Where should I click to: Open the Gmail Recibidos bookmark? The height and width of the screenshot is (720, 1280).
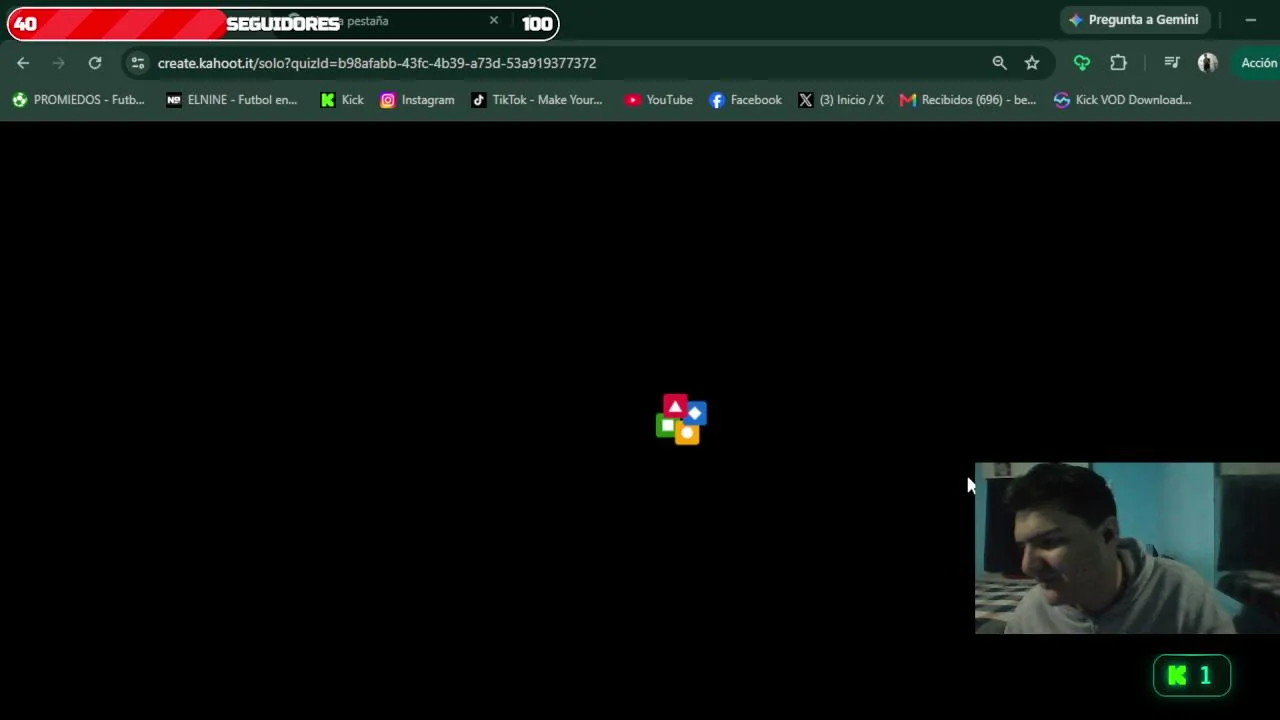coord(968,100)
